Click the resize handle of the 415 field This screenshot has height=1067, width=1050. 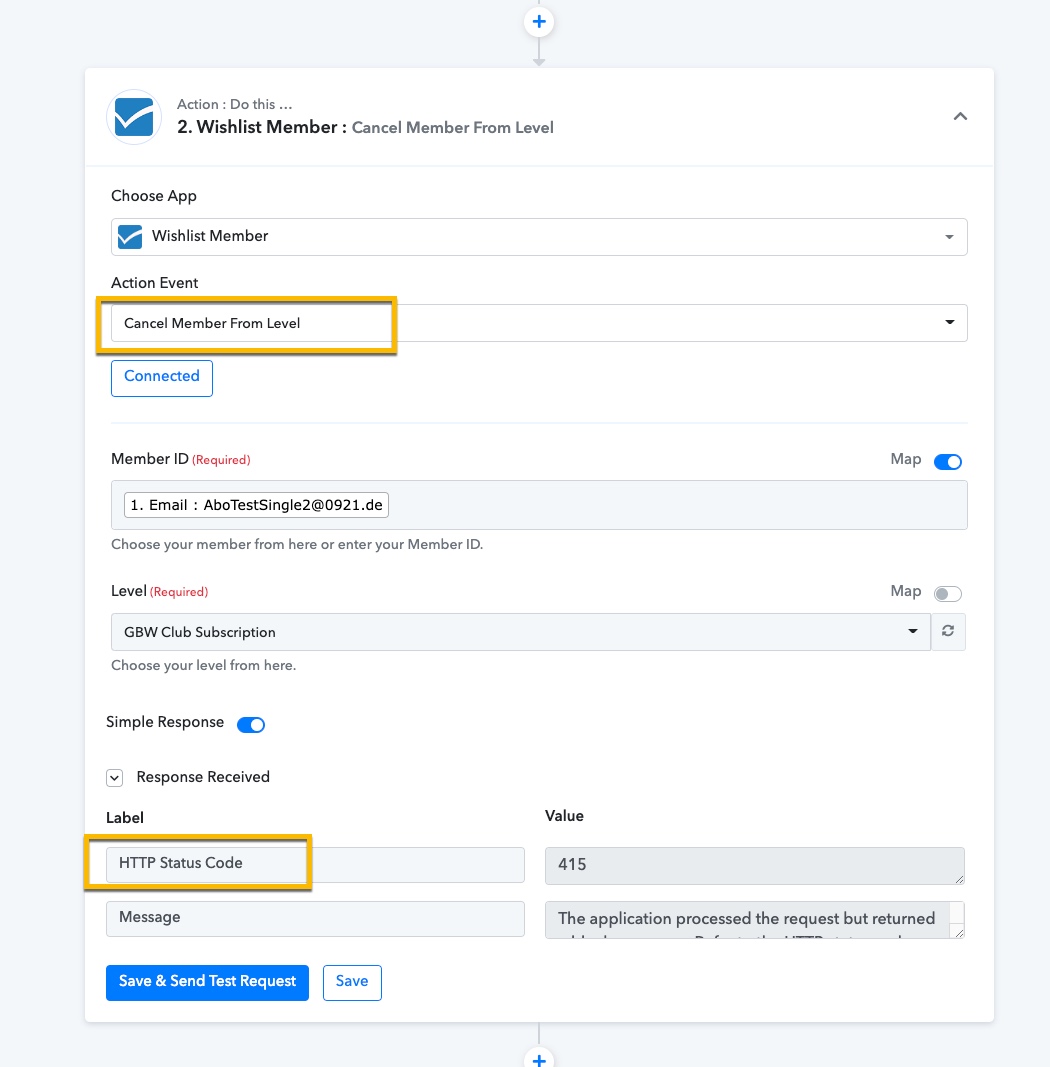pyautogui.click(x=959, y=879)
